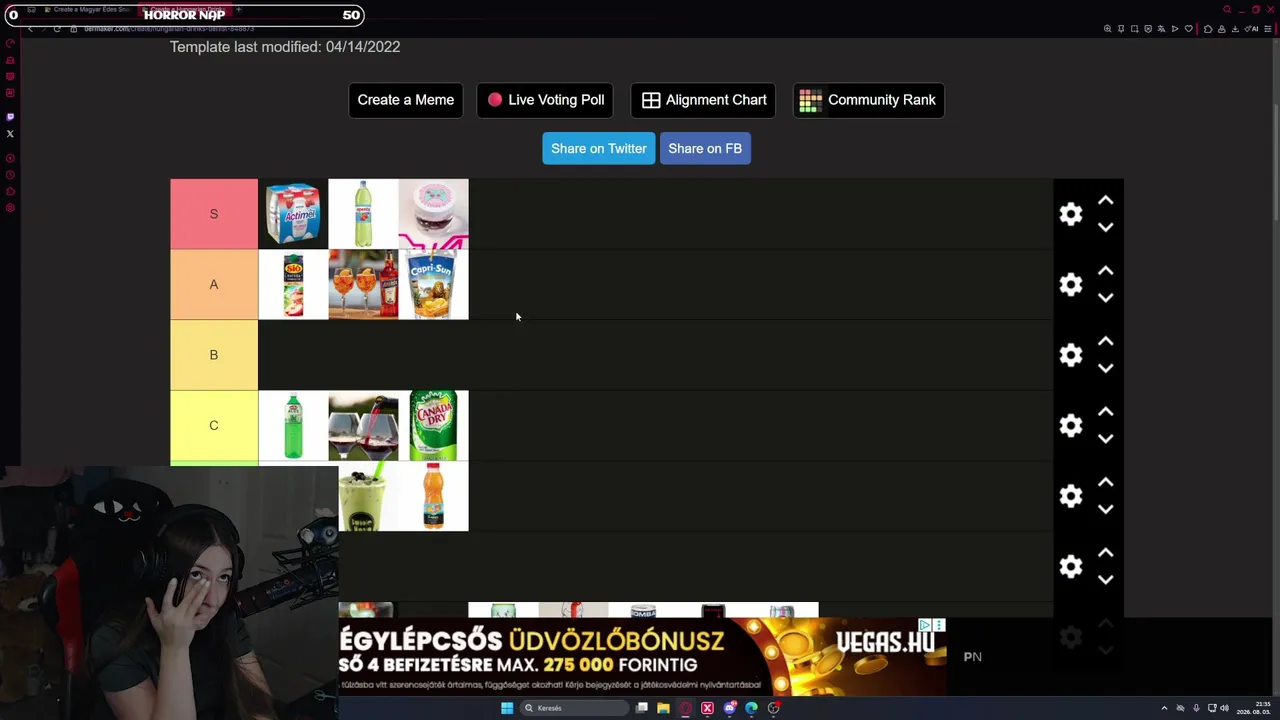The height and width of the screenshot is (720, 1280).
Task: Share tier list on Twitter
Action: pos(599,148)
